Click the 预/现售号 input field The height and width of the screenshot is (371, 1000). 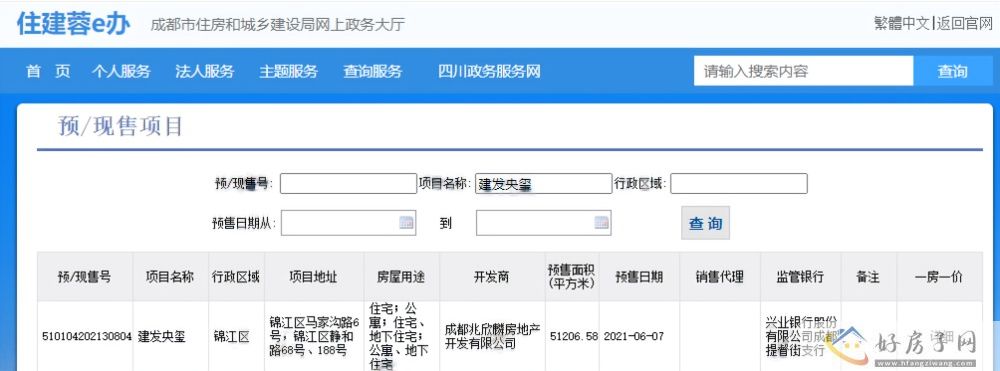(x=348, y=184)
